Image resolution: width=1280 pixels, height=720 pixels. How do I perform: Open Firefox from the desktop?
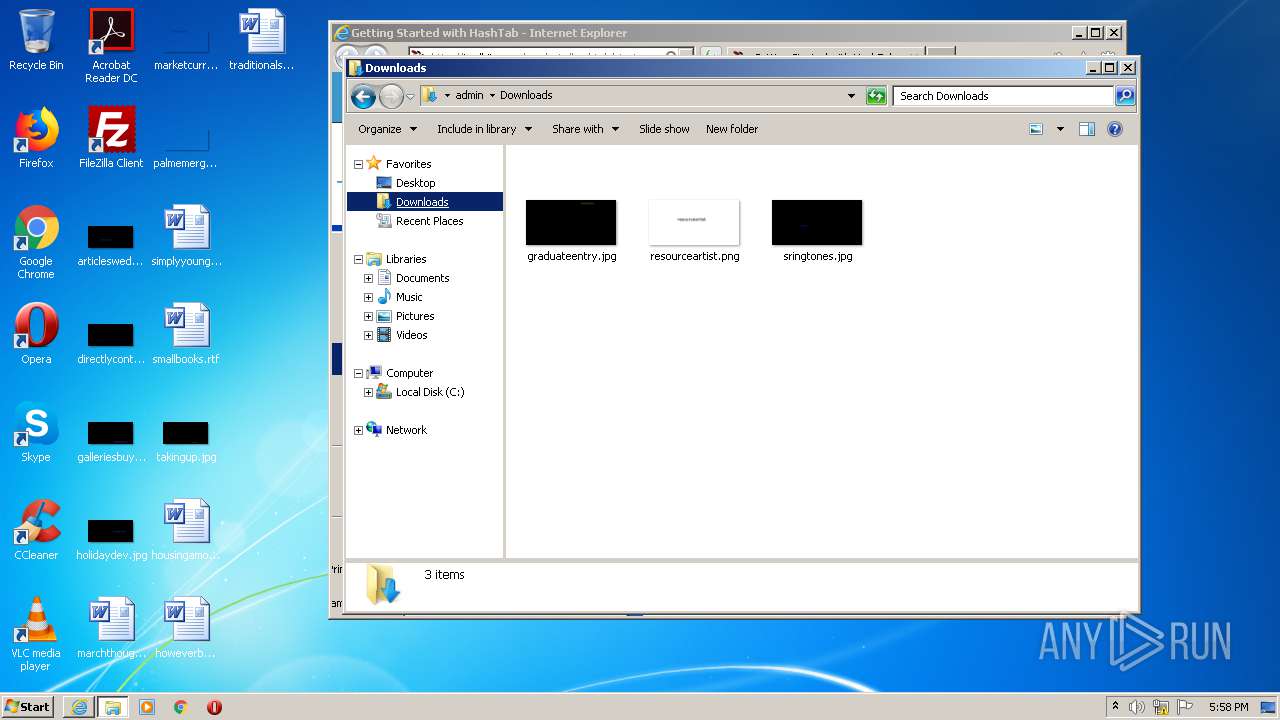pyautogui.click(x=36, y=138)
